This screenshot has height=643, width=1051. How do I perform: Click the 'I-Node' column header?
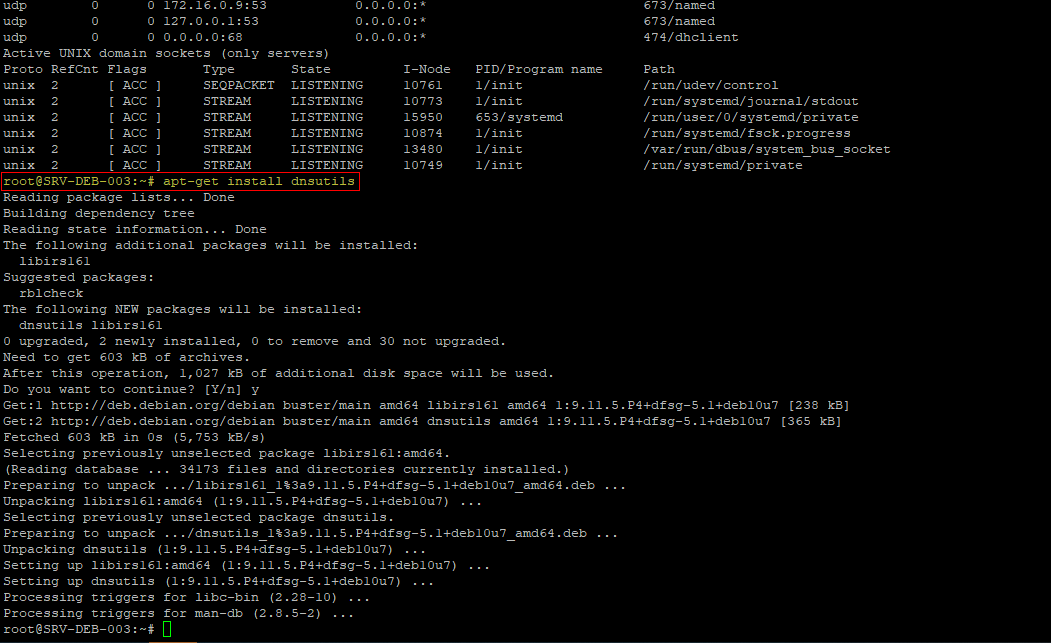(427, 69)
